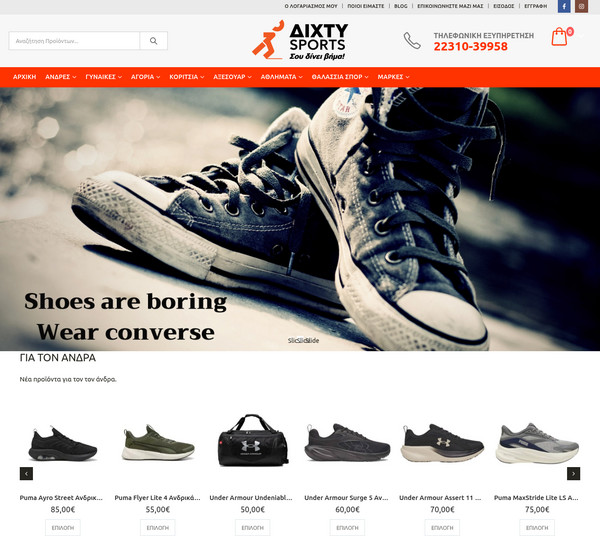Open Under Armour Surge 5 shoe thumbnail
The width and height of the screenshot is (600, 536).
[347, 442]
